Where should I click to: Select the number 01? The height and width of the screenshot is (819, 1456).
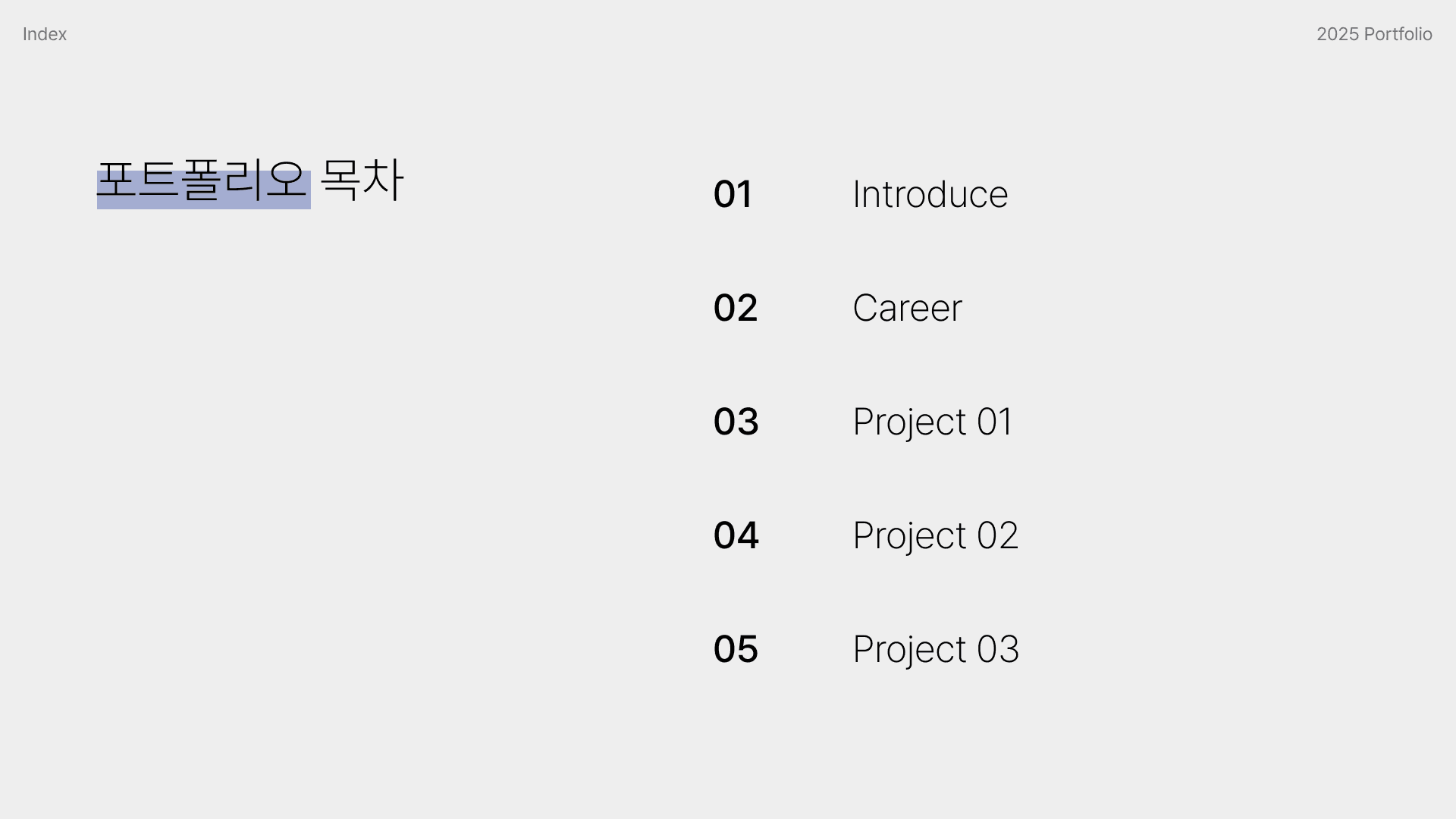tap(733, 194)
